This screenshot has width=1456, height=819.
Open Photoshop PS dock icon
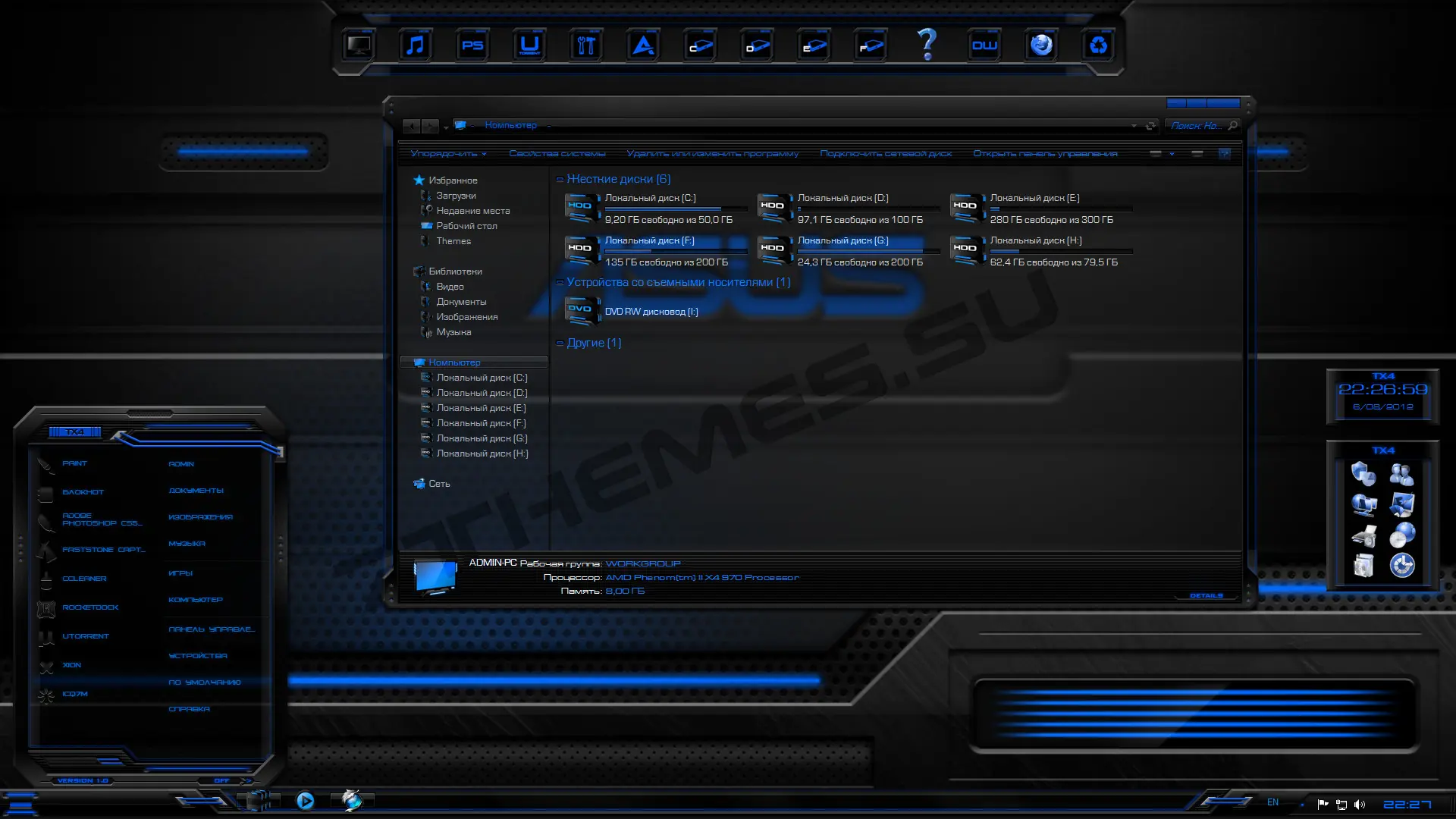[472, 45]
